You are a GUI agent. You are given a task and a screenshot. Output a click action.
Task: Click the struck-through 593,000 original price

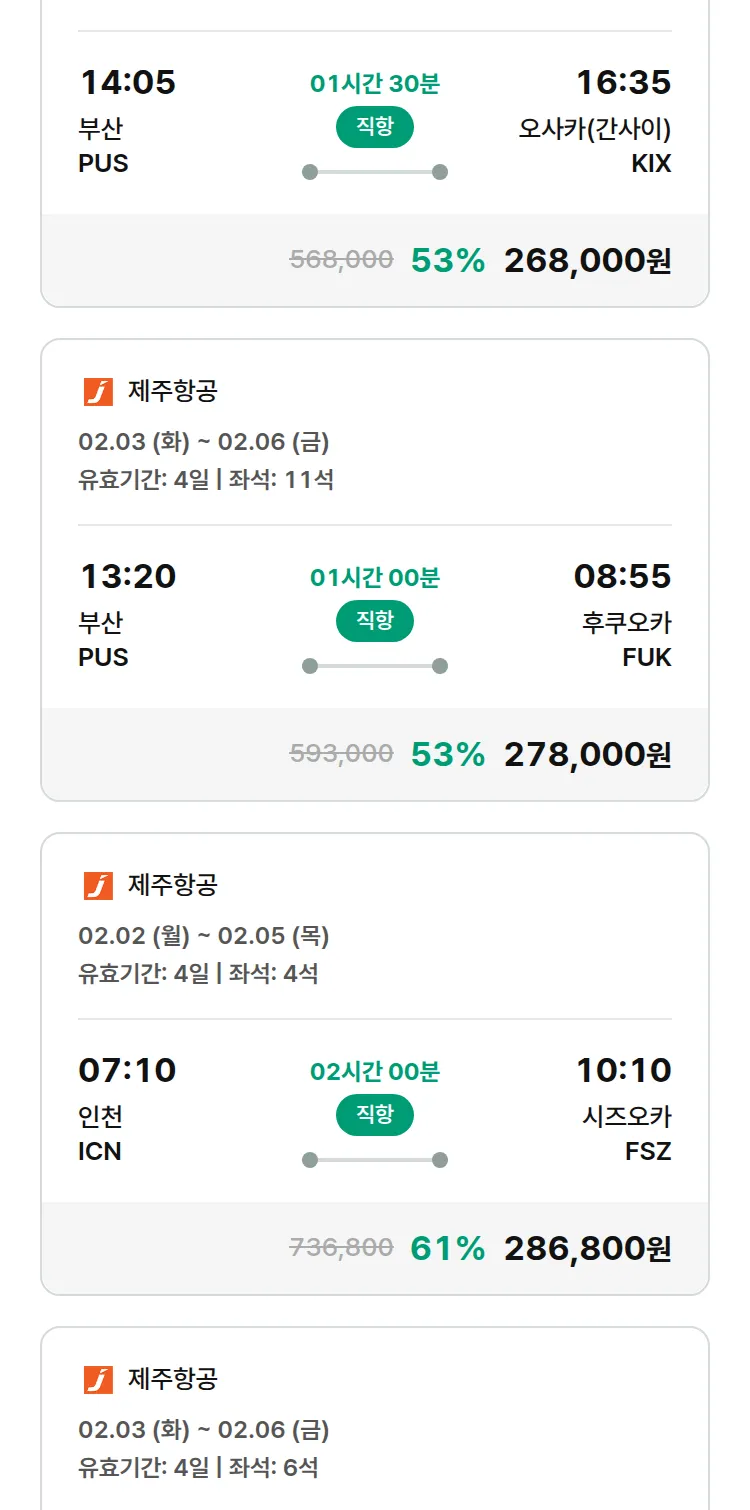click(x=341, y=753)
